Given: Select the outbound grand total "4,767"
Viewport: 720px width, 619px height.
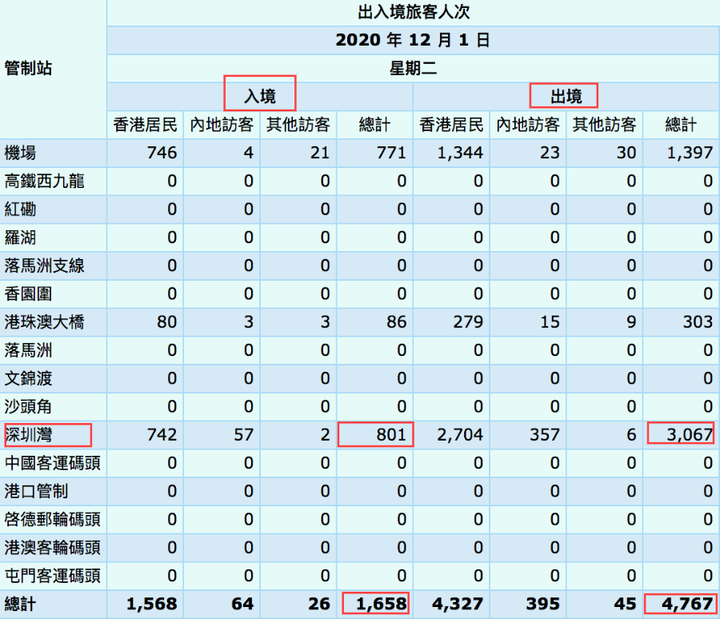Looking at the screenshot, I should pos(687,604).
